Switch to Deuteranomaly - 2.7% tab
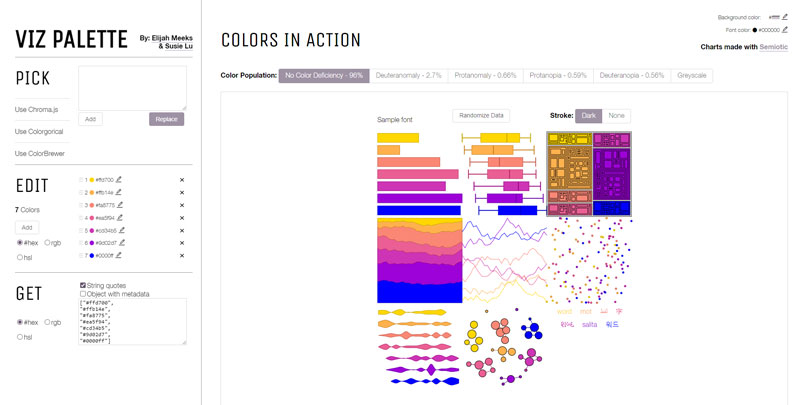Screen dimensions: 800x405 tap(409, 75)
